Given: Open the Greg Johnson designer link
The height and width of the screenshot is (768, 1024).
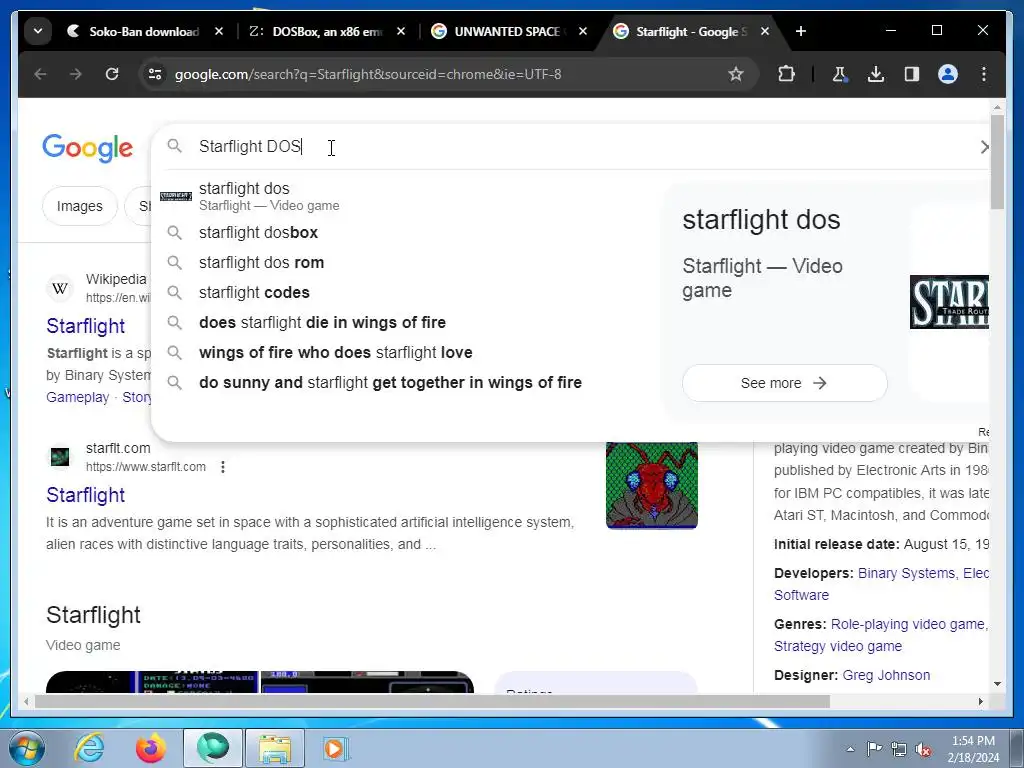Looking at the screenshot, I should 886,675.
